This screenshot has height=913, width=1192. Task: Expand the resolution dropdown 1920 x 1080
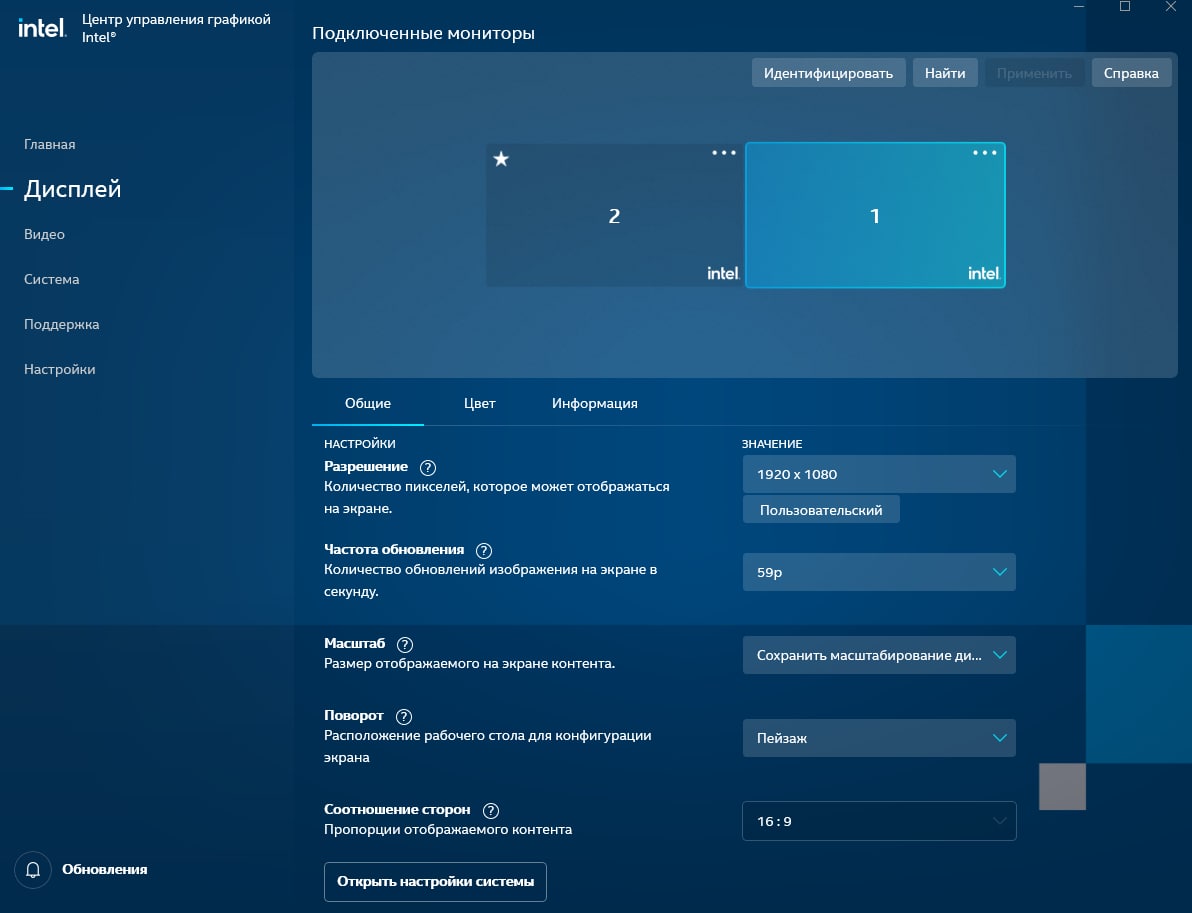[879, 474]
